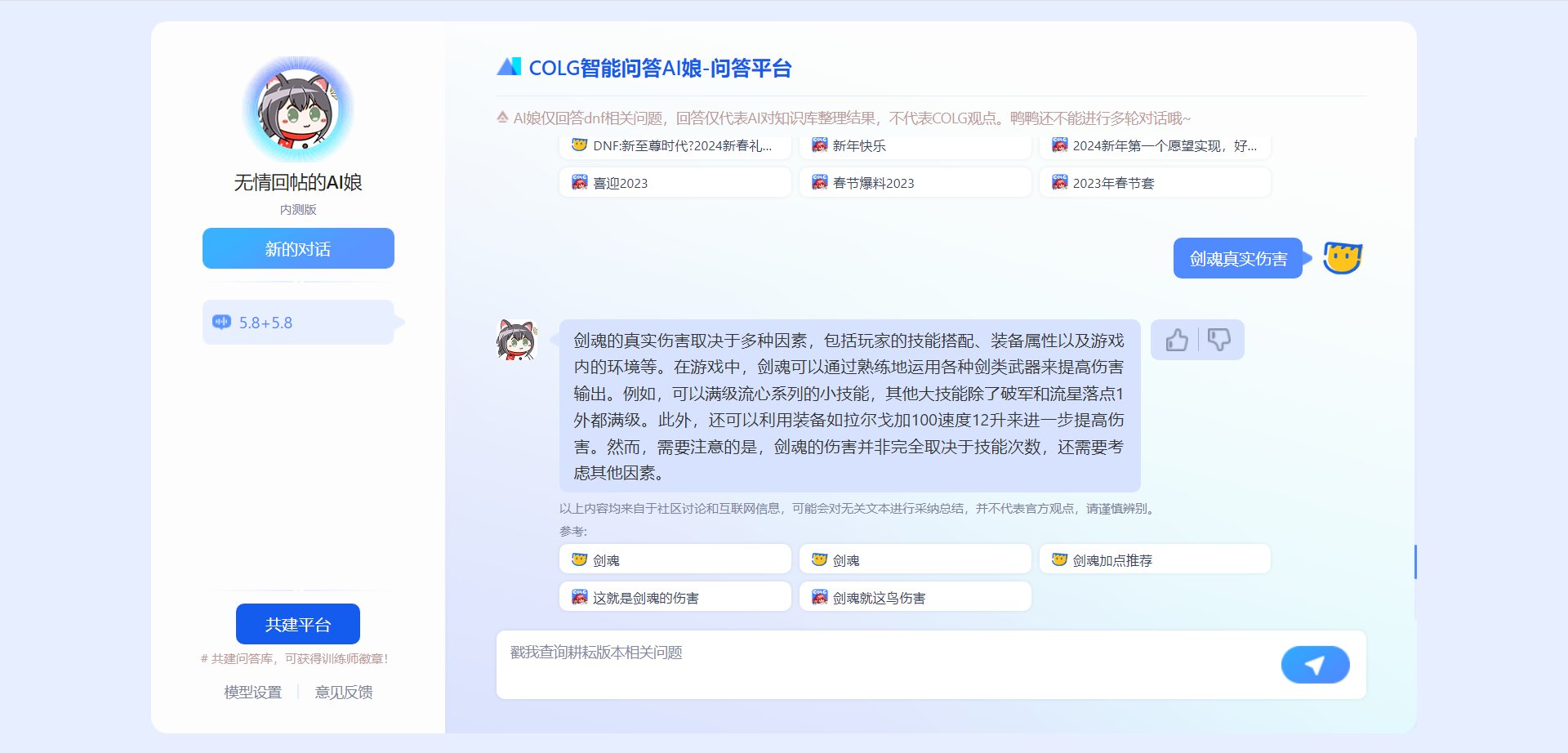
Task: Open reference 春节爆料2023
Action: [x=915, y=182]
